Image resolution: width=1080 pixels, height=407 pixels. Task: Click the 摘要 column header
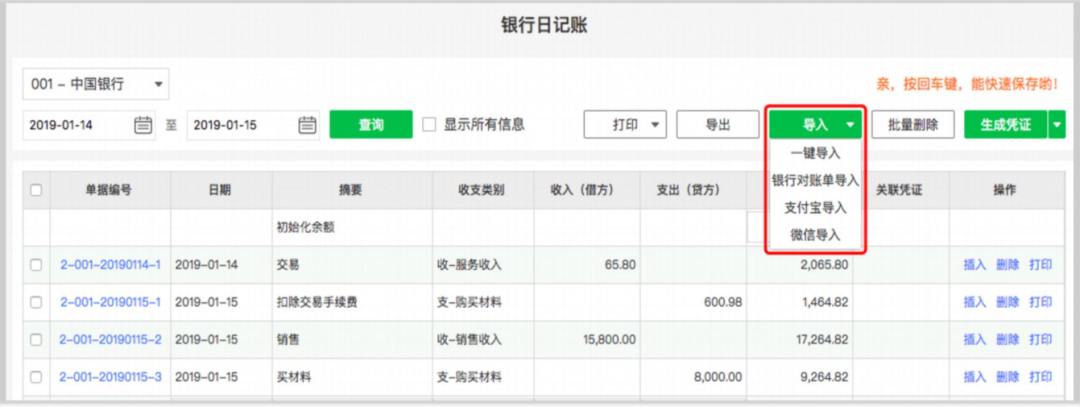coord(351,190)
